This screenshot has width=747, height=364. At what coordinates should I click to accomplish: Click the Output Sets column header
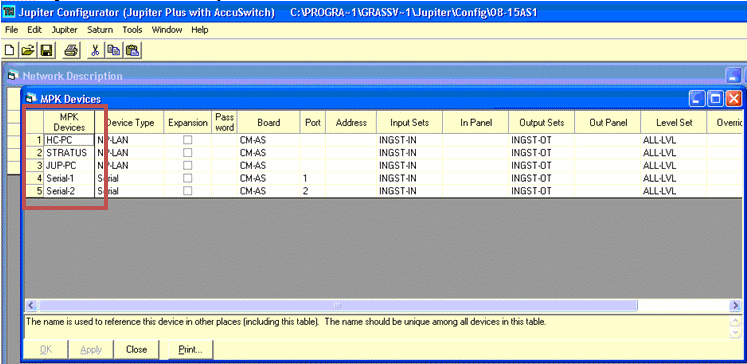click(542, 122)
